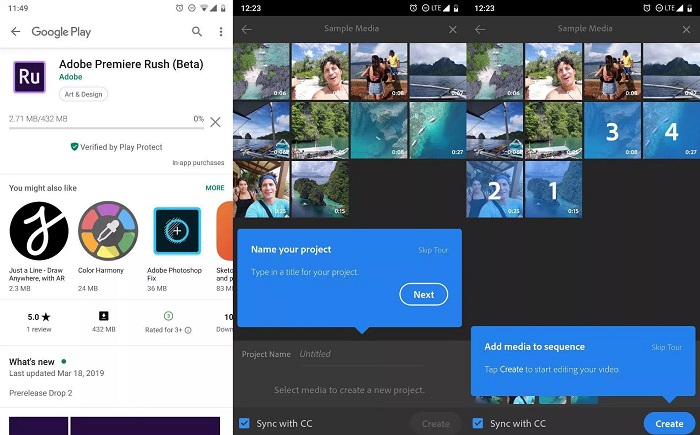Select the 0:27 aerial boats clip in middle screen
The image size is (700, 435).
click(x=438, y=130)
